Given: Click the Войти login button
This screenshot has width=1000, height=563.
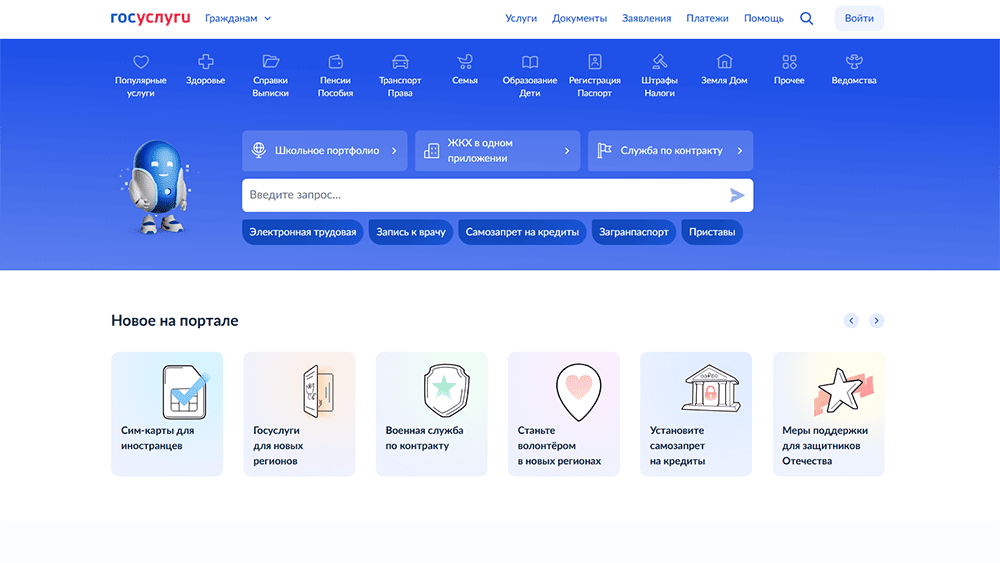Looking at the screenshot, I should tap(859, 18).
